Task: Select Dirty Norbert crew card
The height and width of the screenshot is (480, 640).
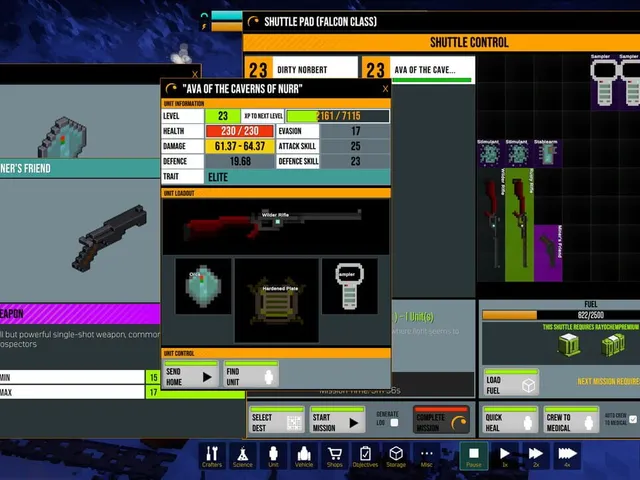Action: [x=301, y=67]
